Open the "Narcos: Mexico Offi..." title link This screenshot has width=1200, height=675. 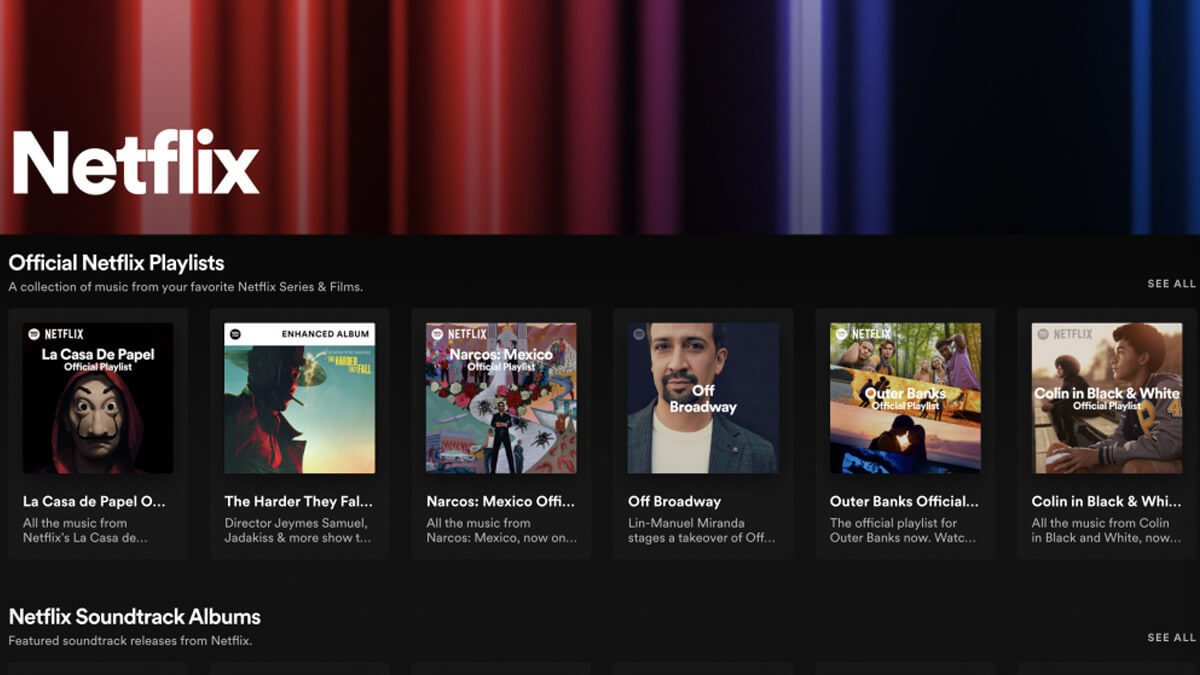(x=500, y=502)
